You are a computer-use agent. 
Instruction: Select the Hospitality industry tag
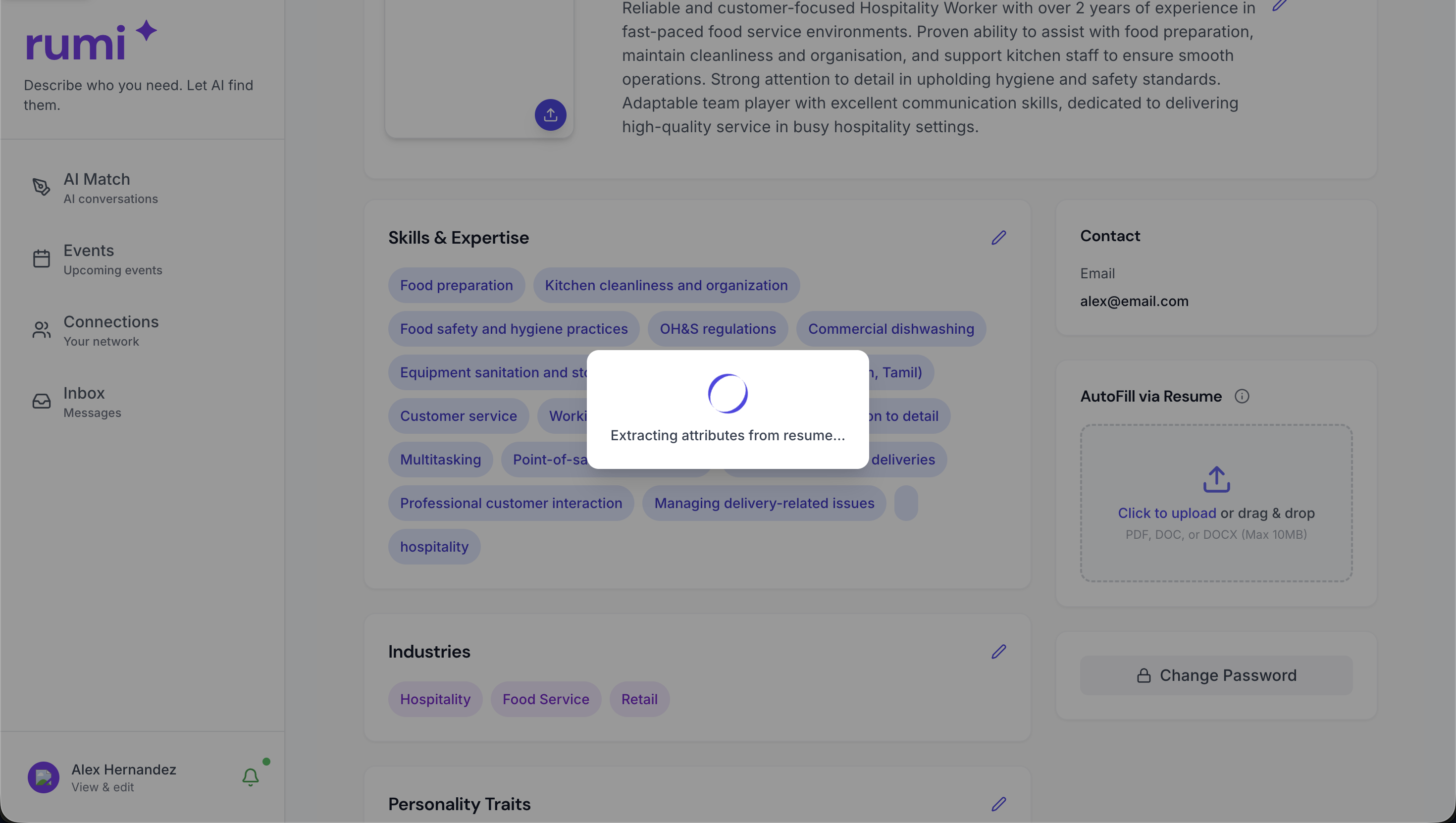(x=435, y=699)
